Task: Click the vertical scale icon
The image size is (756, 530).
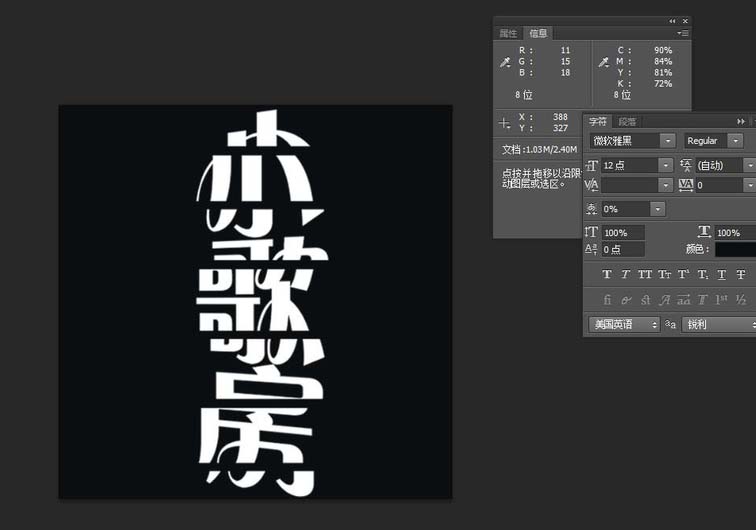Action: [x=591, y=232]
